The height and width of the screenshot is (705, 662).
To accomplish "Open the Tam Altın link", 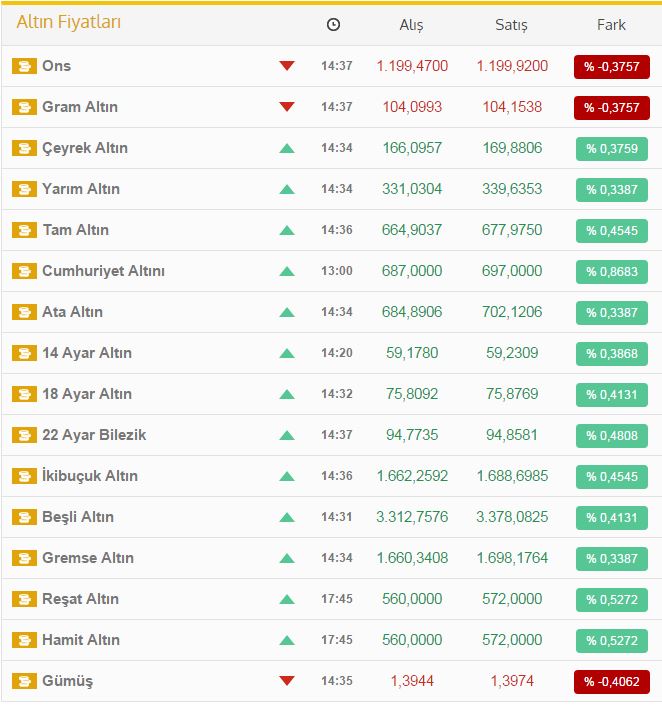I will point(76,230).
